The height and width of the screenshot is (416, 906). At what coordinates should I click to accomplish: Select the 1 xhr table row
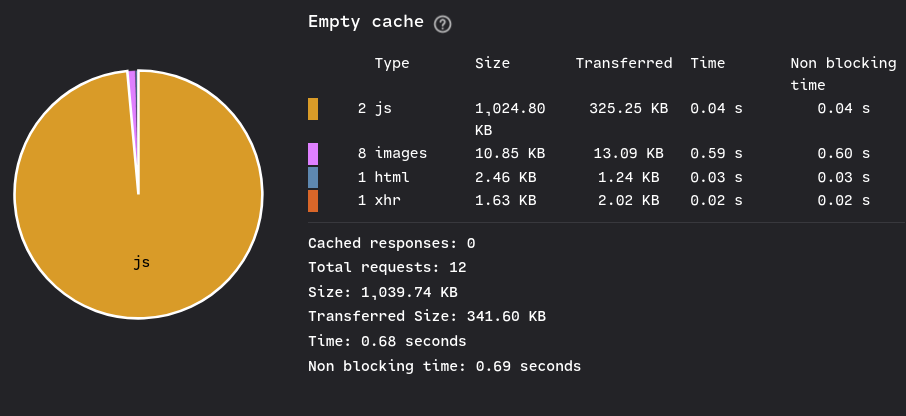click(x=606, y=200)
